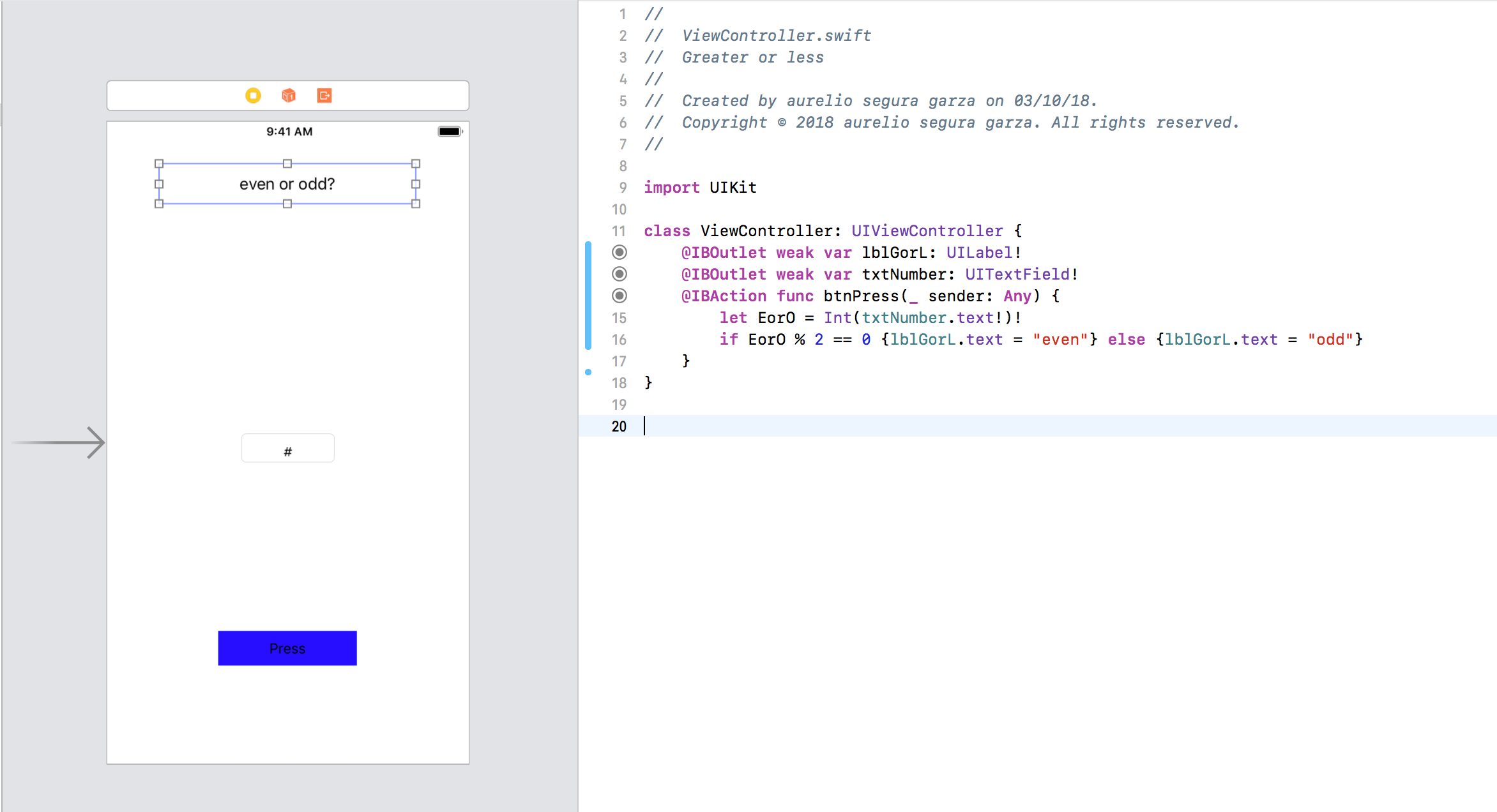Click the connection circle beside the btnPress action

tap(619, 296)
